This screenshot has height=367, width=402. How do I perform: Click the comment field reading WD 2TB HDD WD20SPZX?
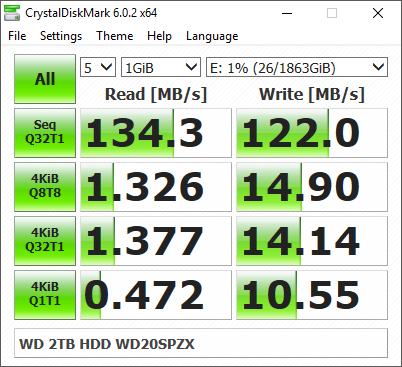(x=201, y=344)
